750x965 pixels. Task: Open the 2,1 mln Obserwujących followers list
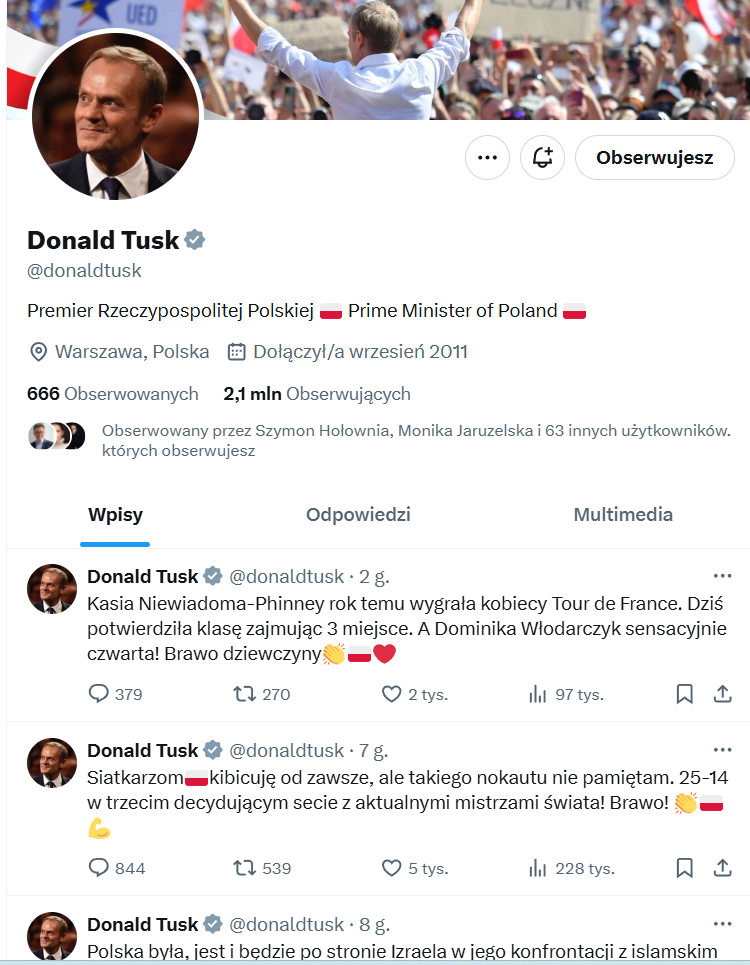pos(317,394)
